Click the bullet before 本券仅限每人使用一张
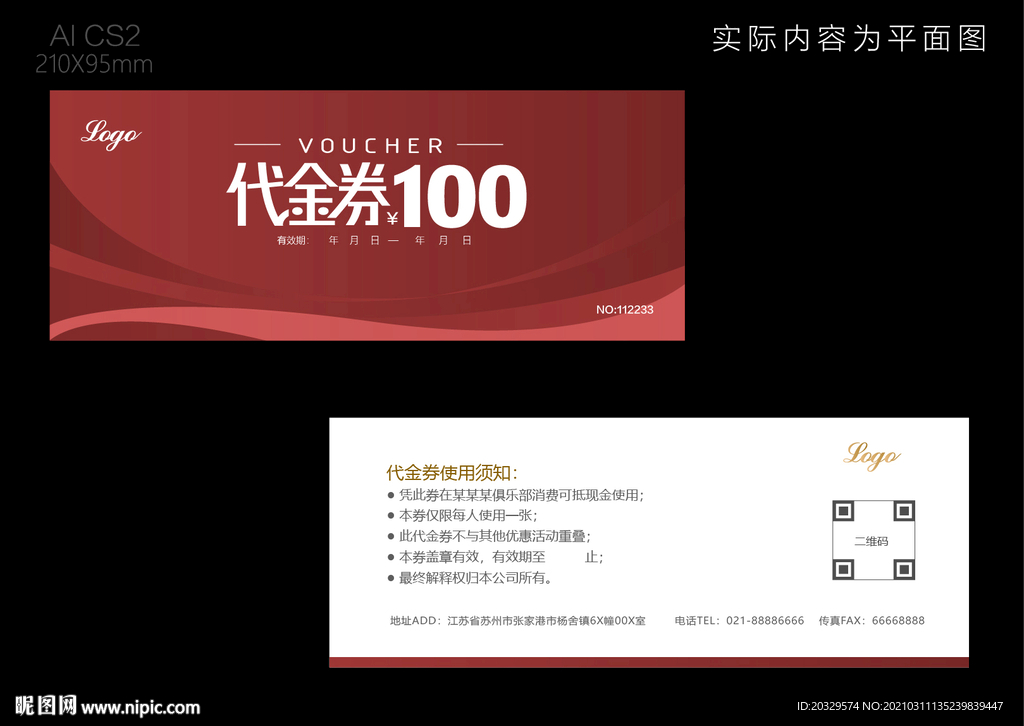Image resolution: width=1024 pixels, height=726 pixels. click(x=389, y=515)
